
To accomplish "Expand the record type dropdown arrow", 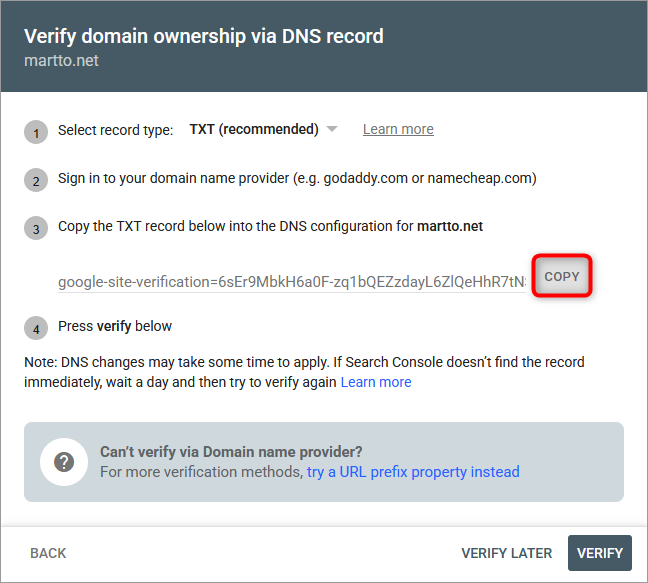I will pyautogui.click(x=331, y=129).
